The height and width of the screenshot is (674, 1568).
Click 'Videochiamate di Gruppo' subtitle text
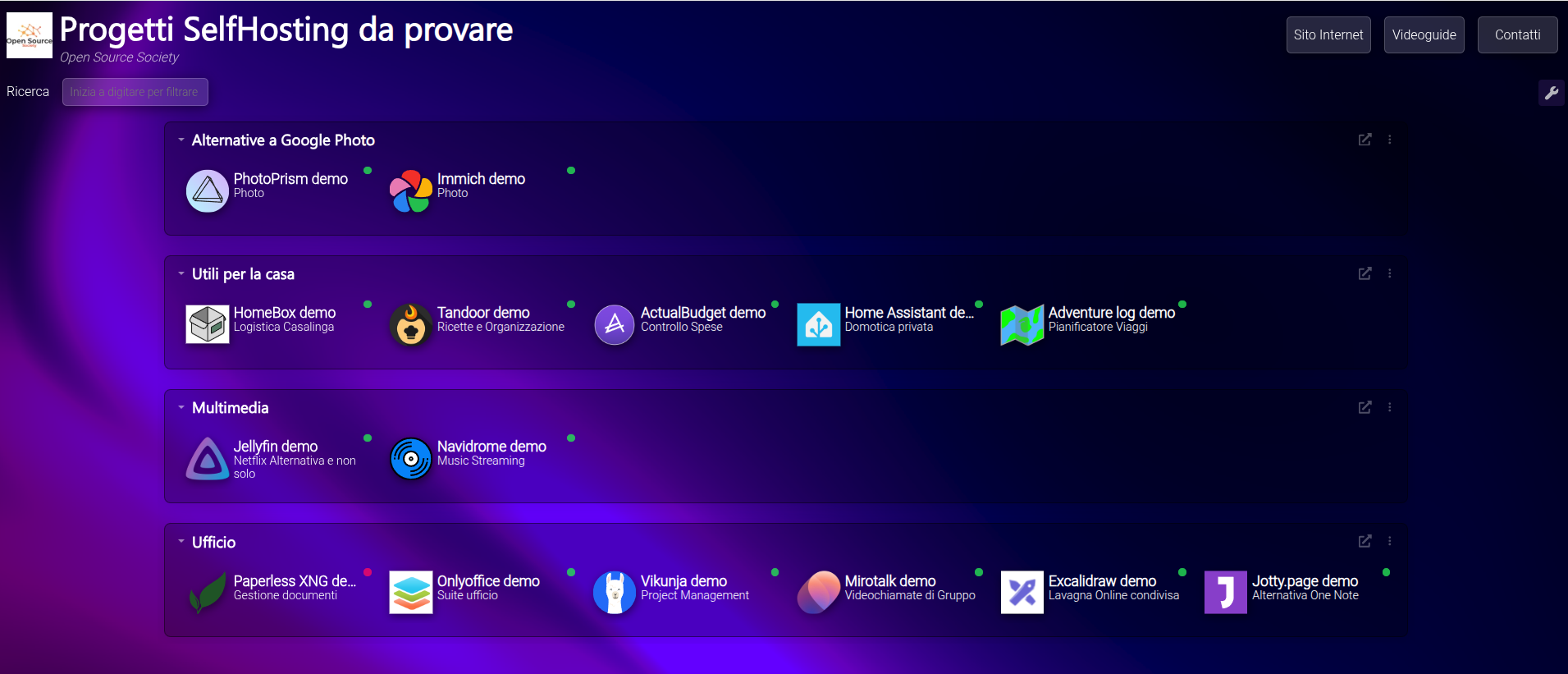[x=910, y=595]
